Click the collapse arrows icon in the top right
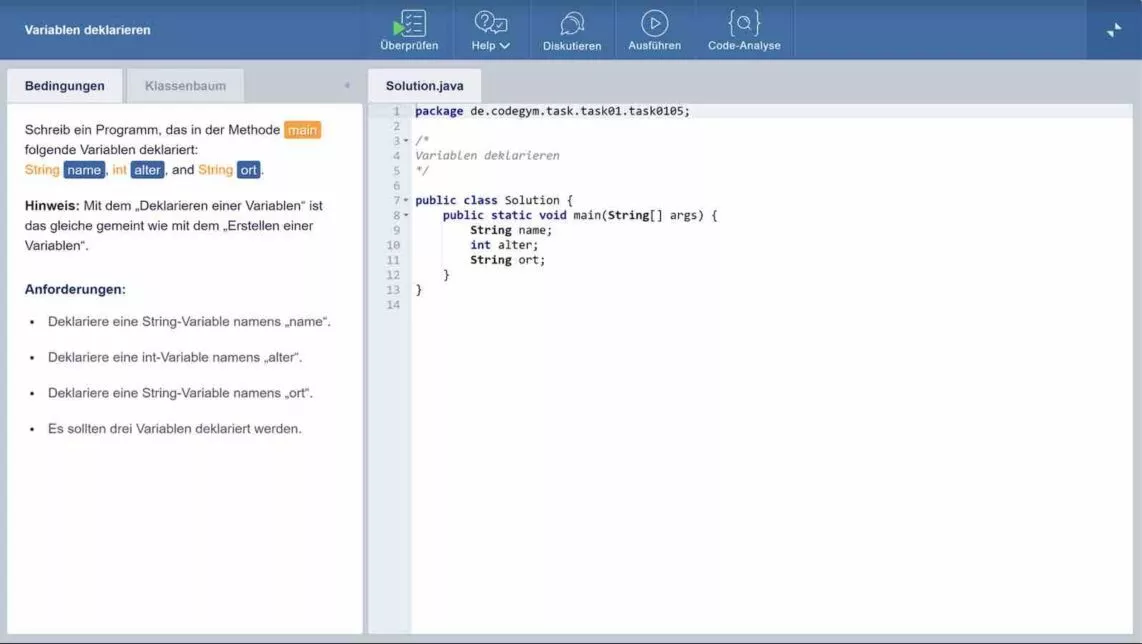The height and width of the screenshot is (644, 1142). point(1114,30)
